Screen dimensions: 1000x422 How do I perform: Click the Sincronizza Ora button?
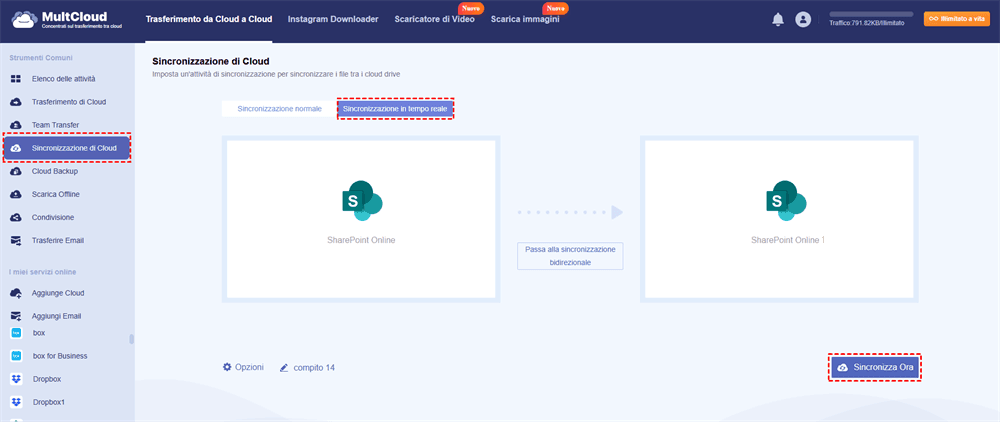click(x=874, y=368)
